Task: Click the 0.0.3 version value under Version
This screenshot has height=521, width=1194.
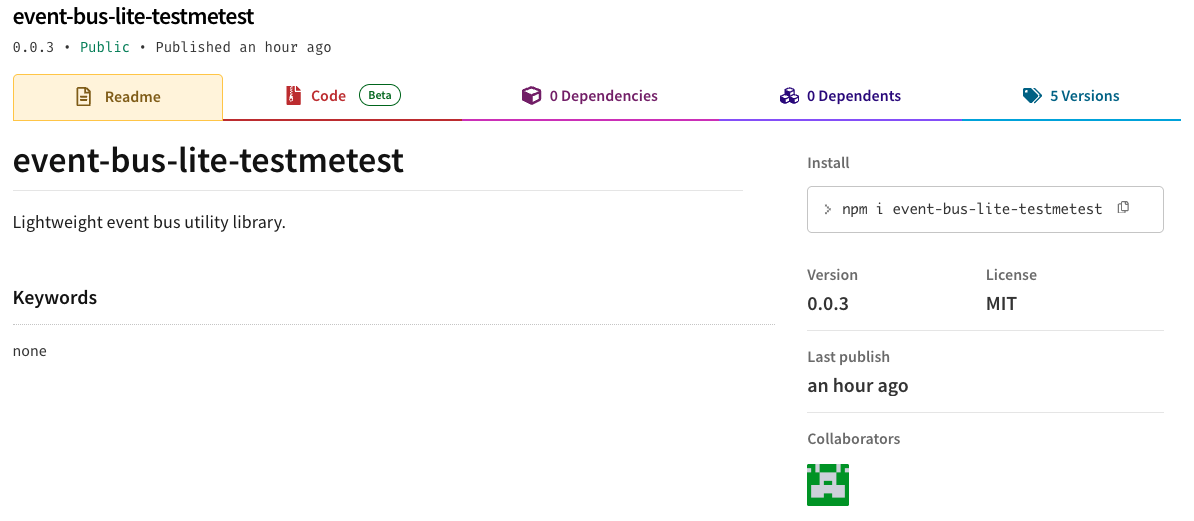Action: point(828,304)
